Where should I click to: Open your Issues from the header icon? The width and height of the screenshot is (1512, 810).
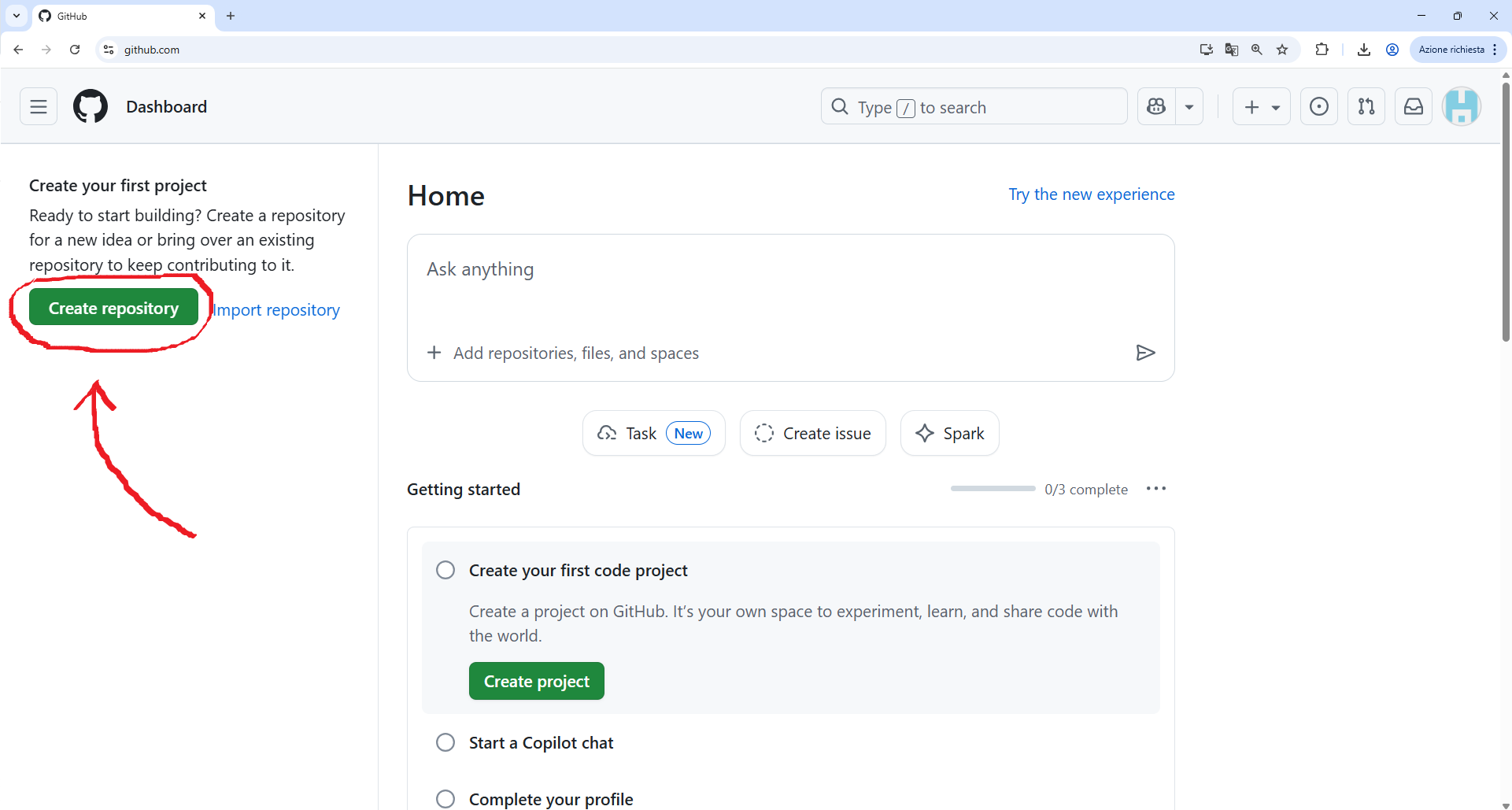pyautogui.click(x=1319, y=106)
